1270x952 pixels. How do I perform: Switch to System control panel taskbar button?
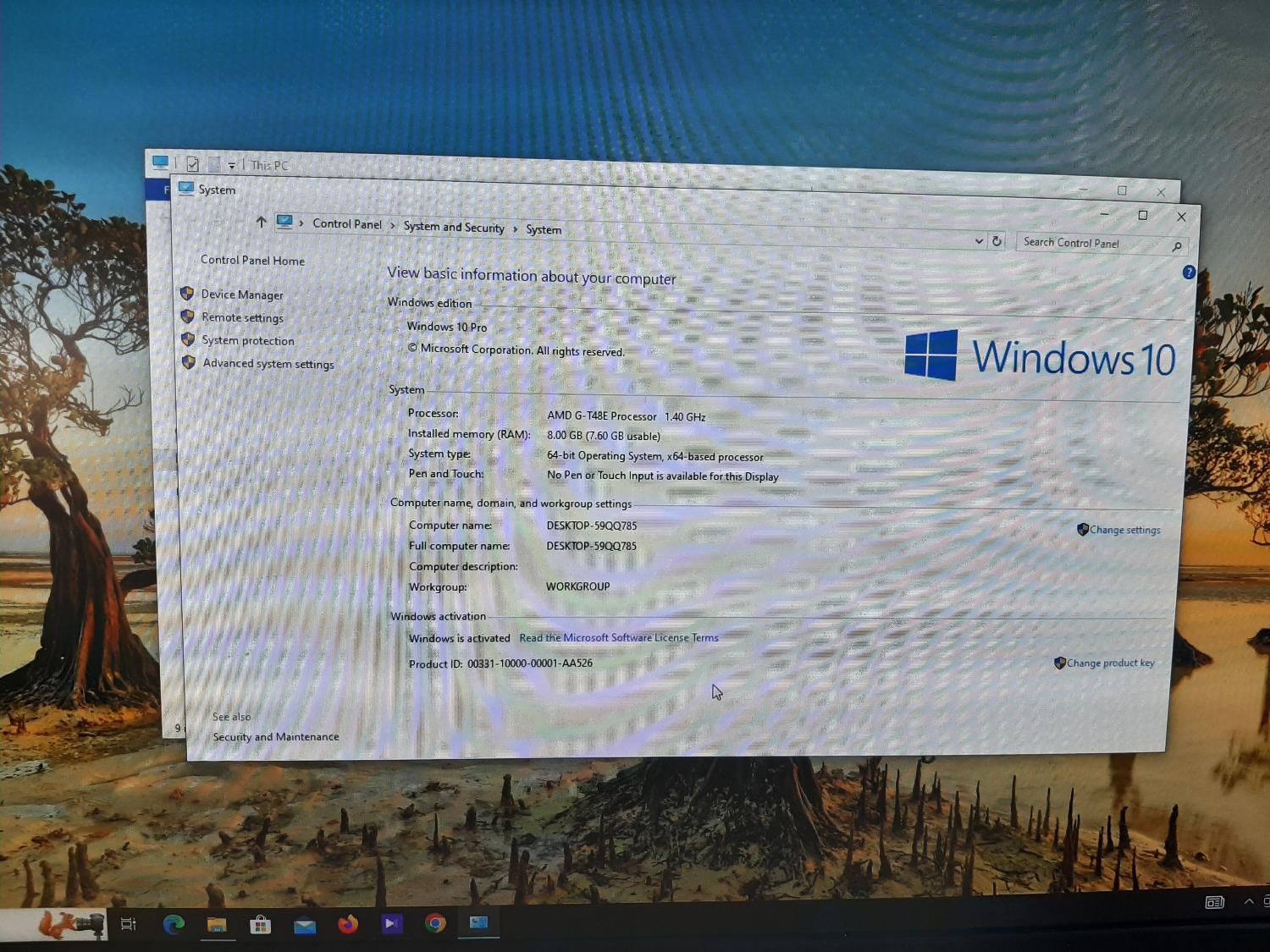[x=478, y=922]
